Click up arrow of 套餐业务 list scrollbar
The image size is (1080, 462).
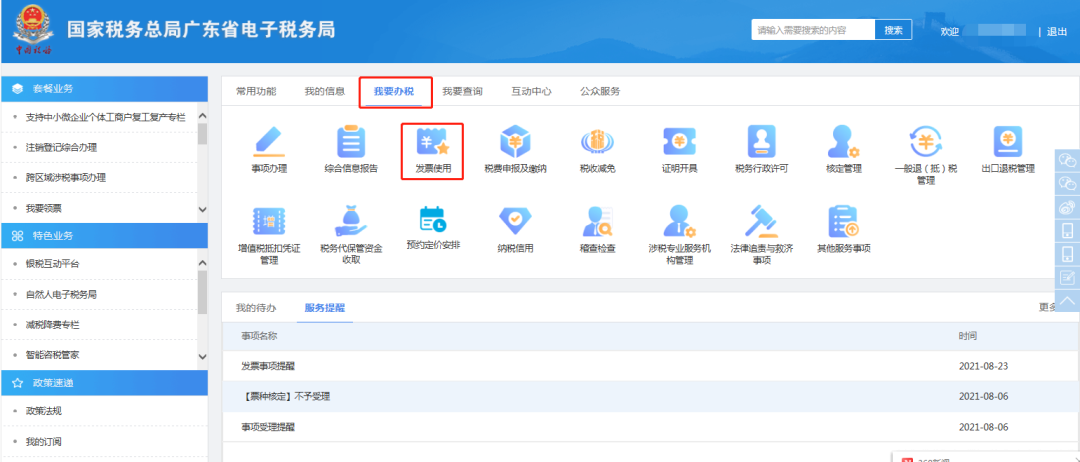tap(202, 116)
